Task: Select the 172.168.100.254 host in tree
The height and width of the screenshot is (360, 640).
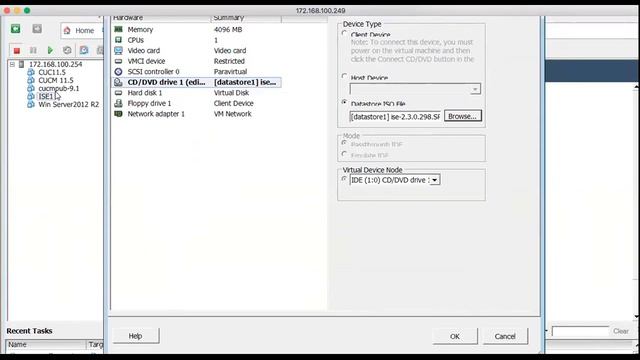Action: (x=56, y=64)
